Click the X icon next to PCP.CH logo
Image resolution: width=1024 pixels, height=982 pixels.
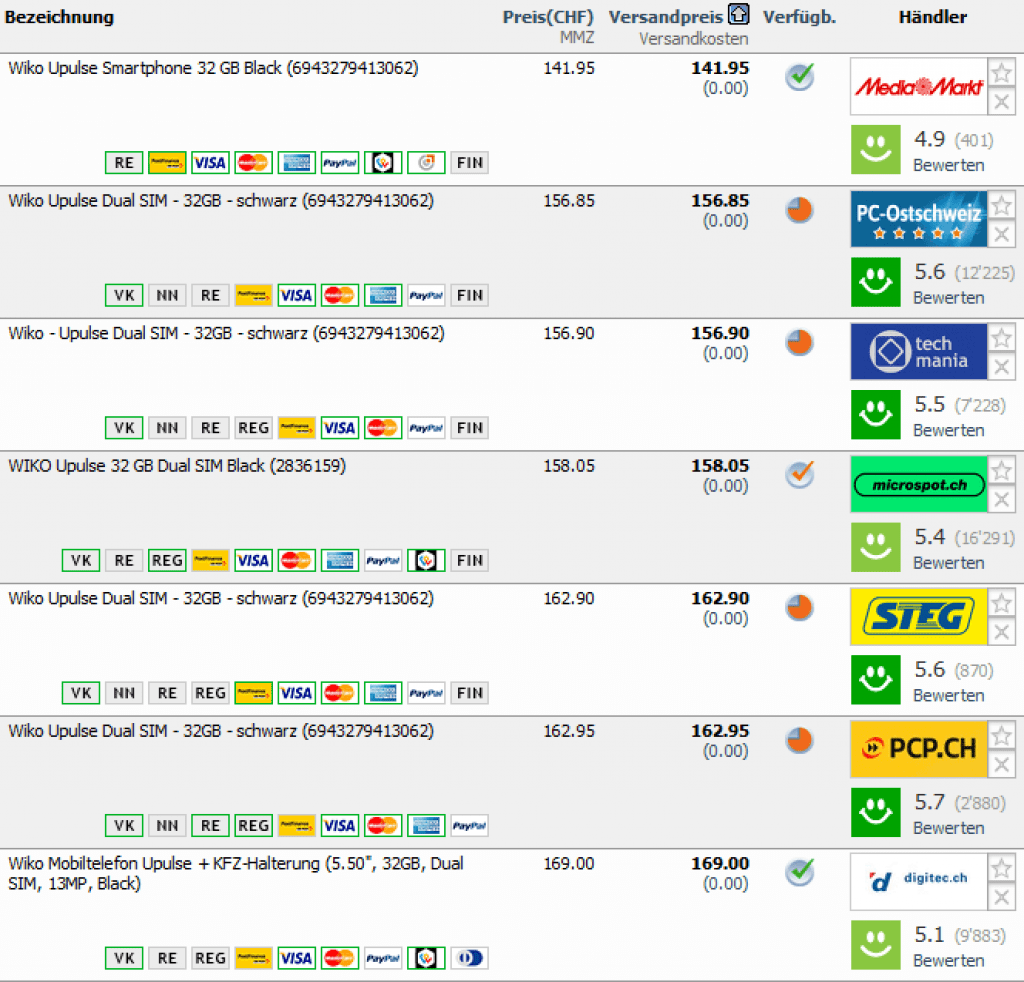click(1001, 765)
